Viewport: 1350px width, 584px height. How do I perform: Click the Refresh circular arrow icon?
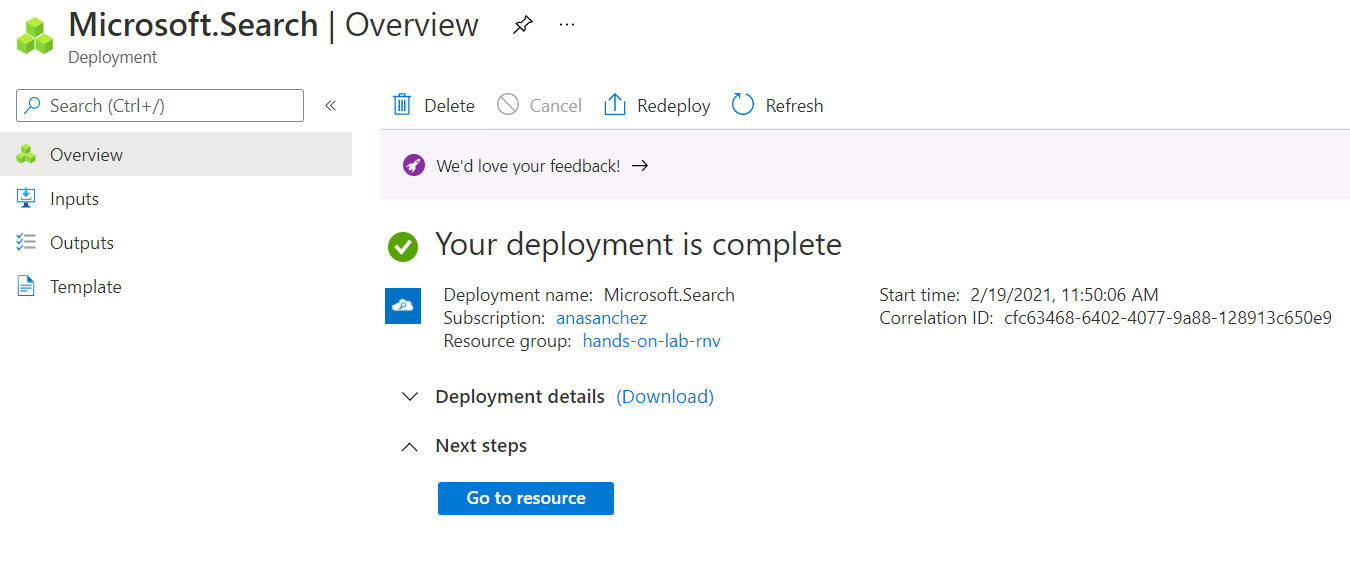click(x=742, y=105)
